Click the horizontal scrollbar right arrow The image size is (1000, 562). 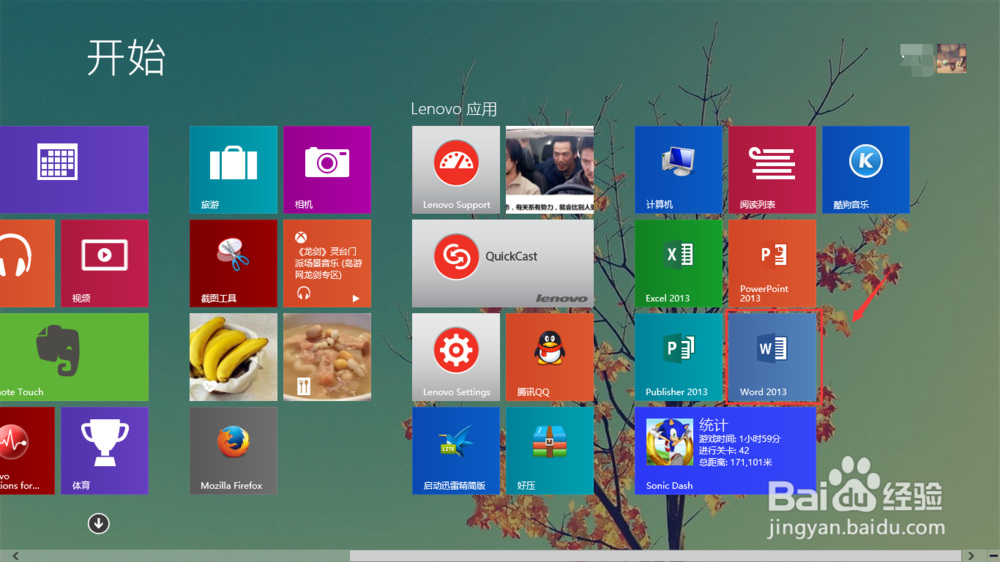[971, 556]
